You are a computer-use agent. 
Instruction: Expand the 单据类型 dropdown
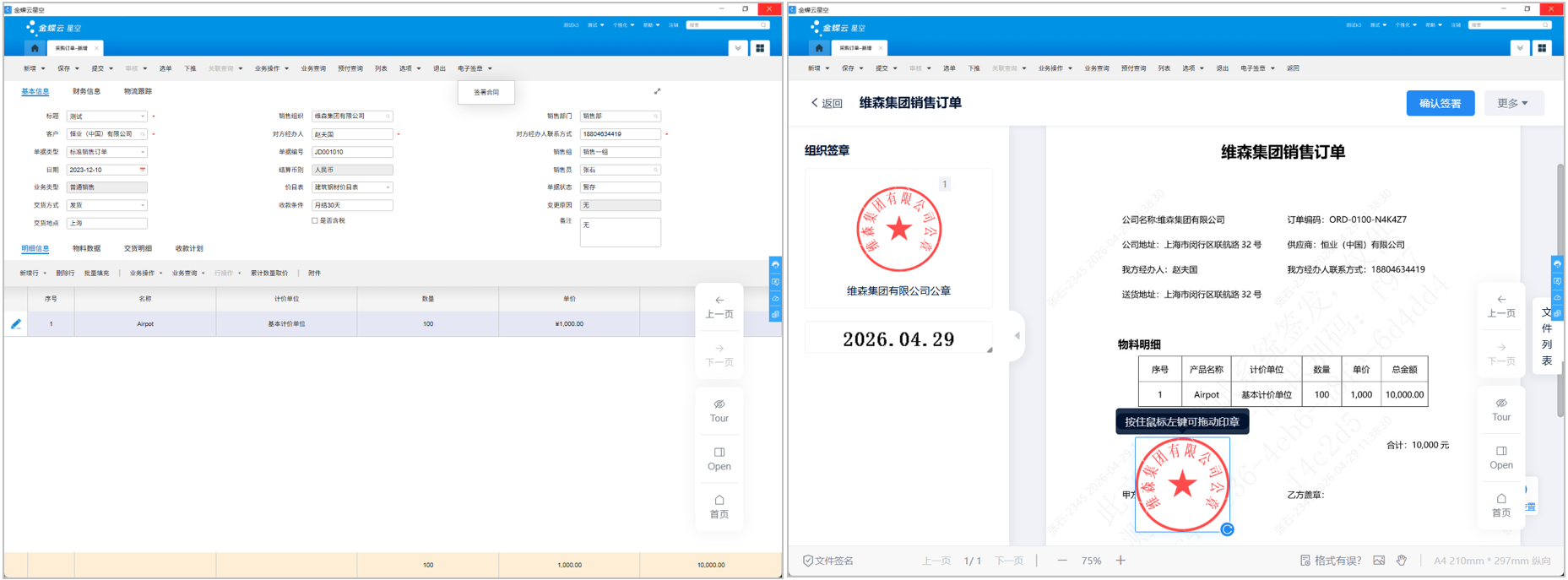click(143, 152)
